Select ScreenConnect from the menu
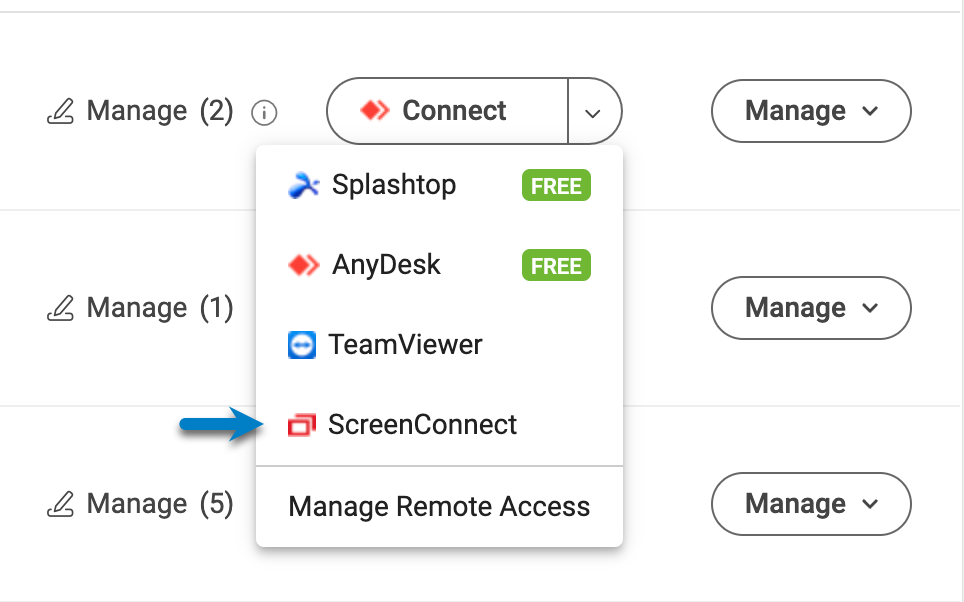The height and width of the screenshot is (602, 964). tap(422, 424)
